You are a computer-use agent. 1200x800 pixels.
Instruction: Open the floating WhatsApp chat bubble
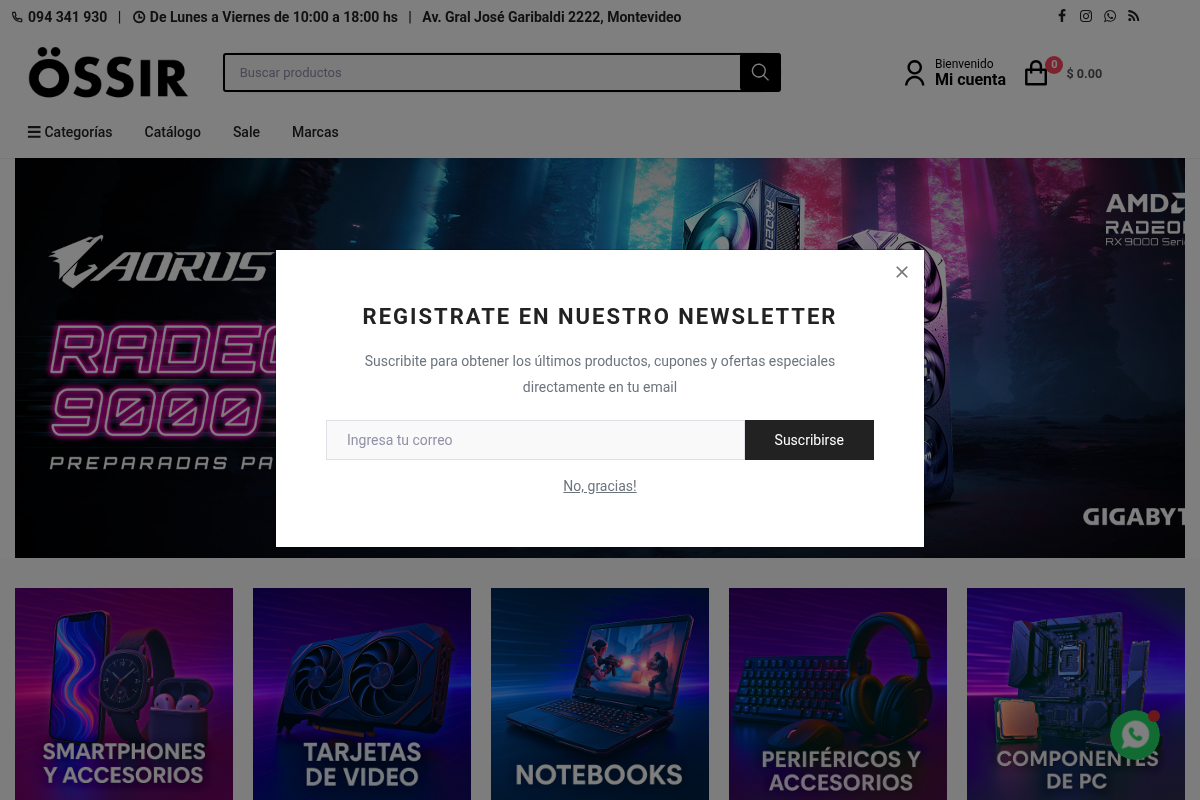coord(1135,735)
